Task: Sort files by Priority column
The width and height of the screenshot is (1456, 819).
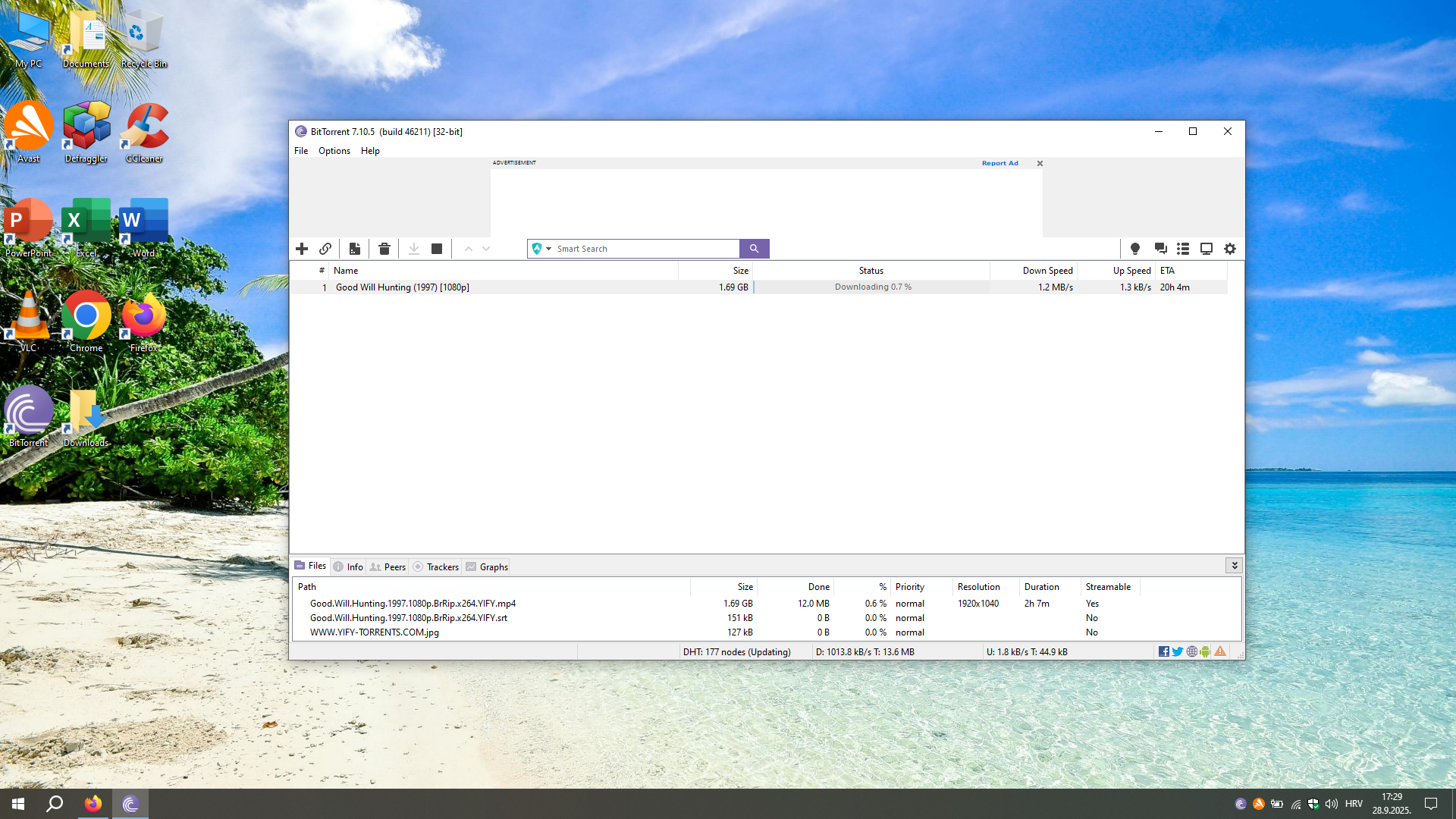Action: pyautogui.click(x=921, y=587)
